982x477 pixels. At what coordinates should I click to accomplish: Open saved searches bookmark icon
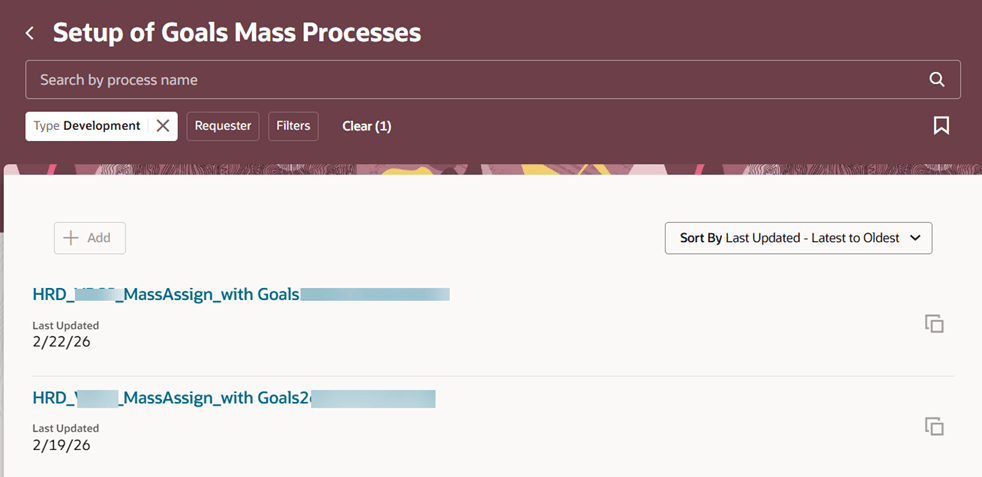coord(940,126)
